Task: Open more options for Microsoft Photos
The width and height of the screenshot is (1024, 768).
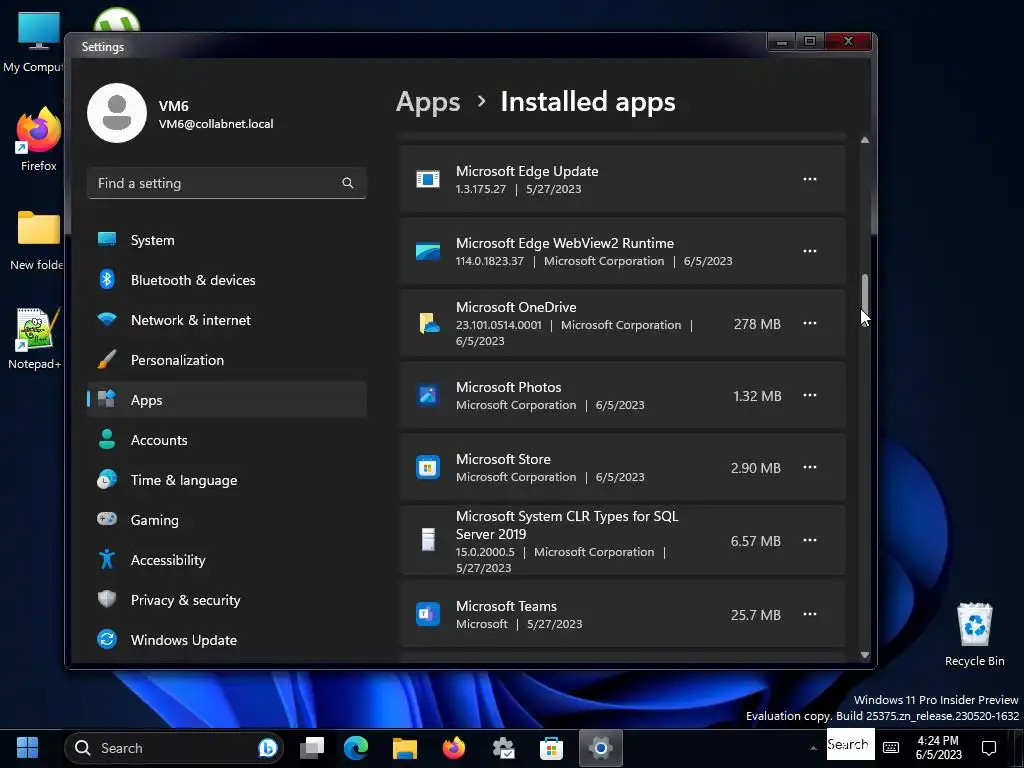Action: click(x=809, y=395)
